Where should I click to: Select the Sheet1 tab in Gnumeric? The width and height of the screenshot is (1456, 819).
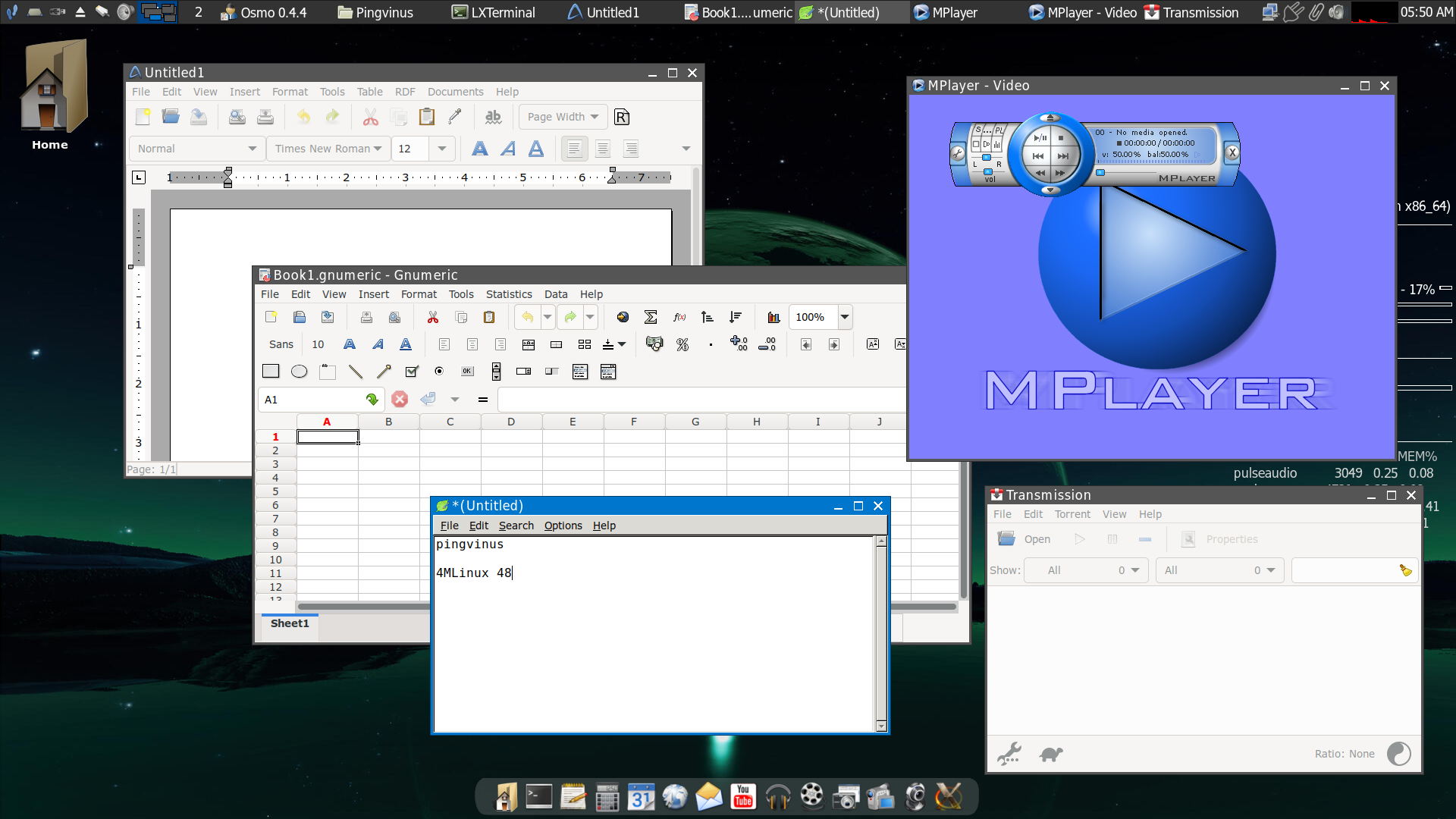(x=290, y=623)
